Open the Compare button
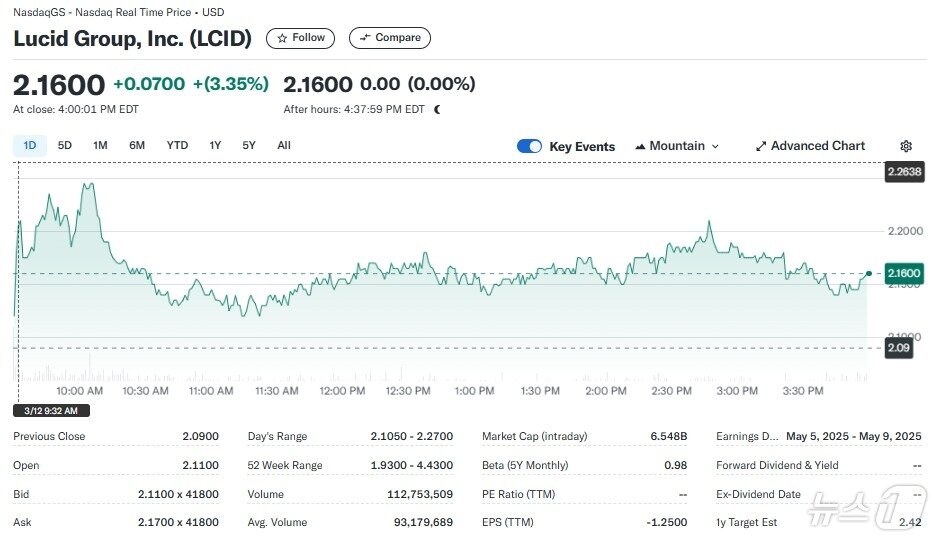Screen dimensions: 937x542 390,38
